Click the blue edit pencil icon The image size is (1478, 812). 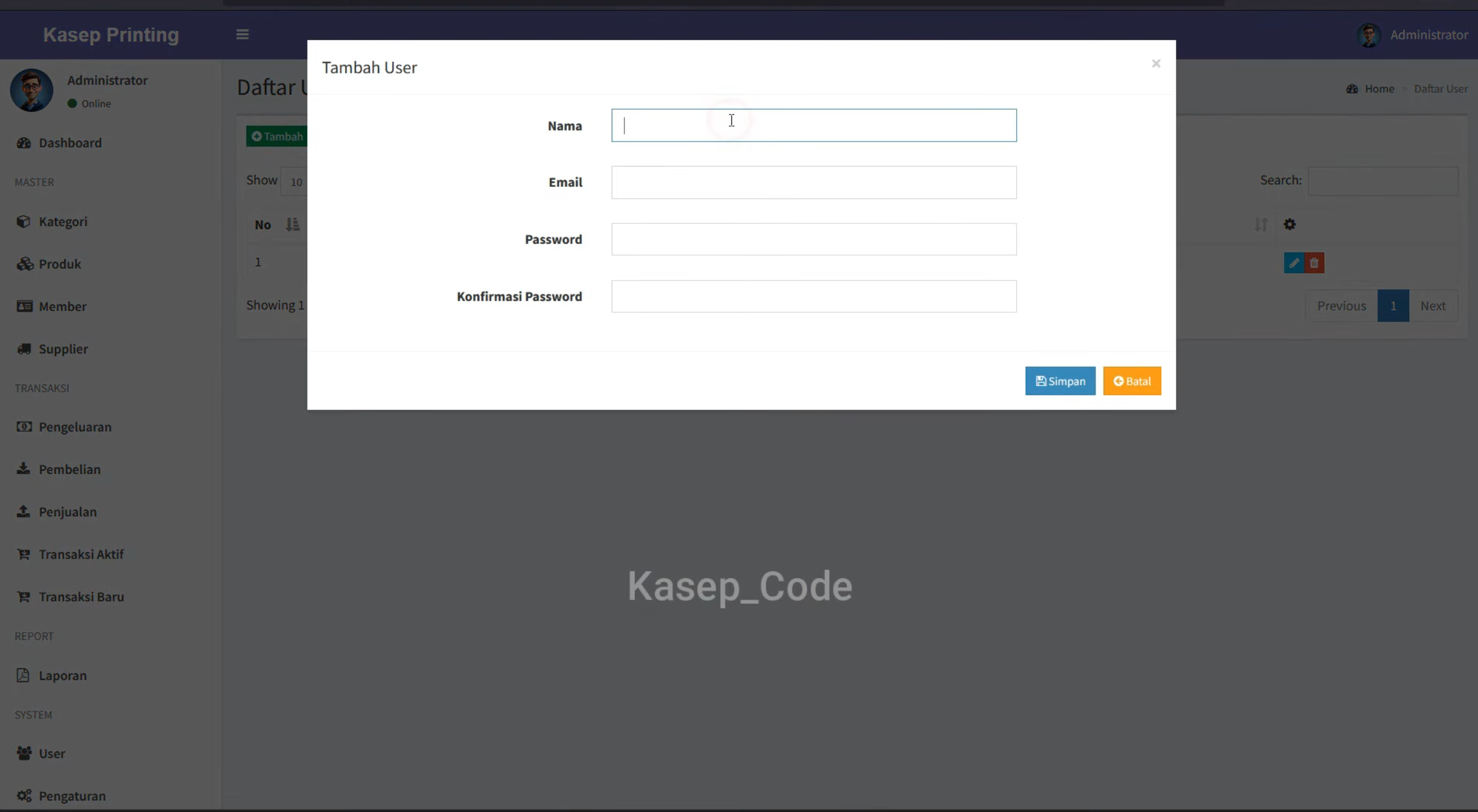point(1294,263)
